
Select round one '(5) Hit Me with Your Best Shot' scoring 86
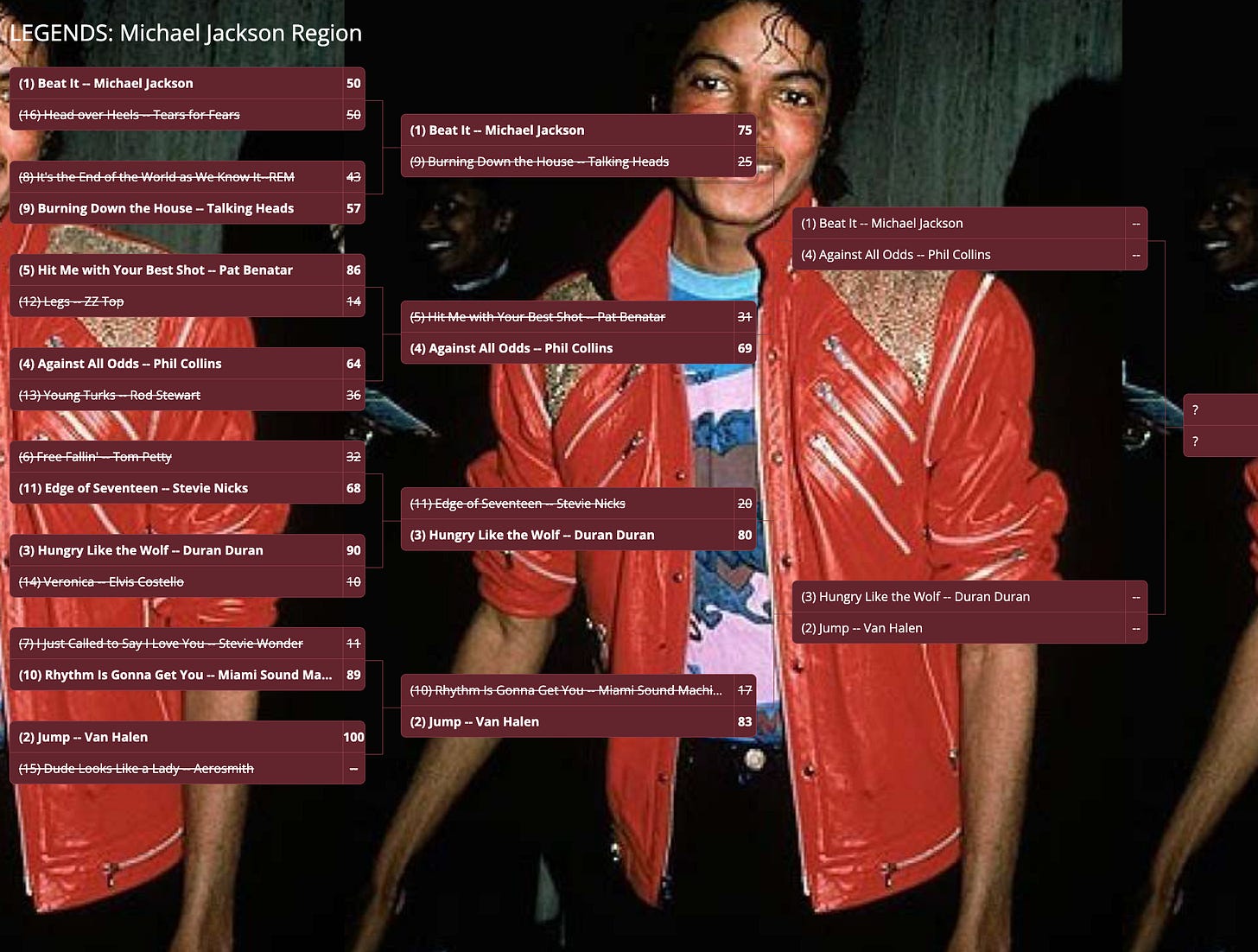click(187, 270)
